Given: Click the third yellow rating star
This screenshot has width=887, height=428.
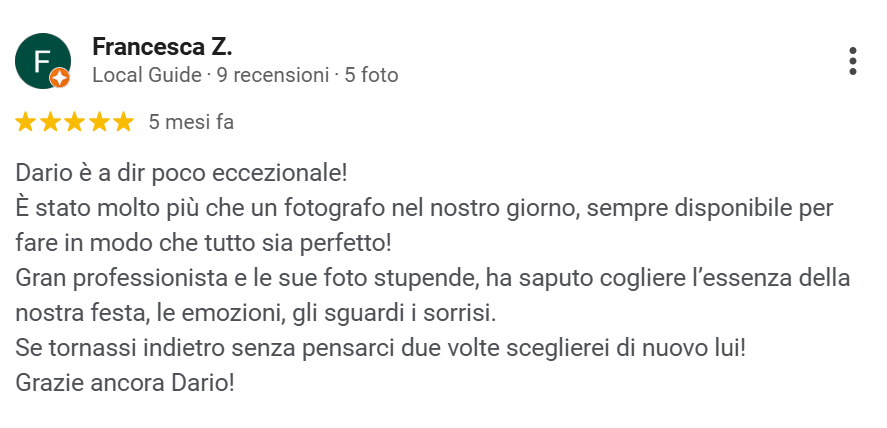Looking at the screenshot, I should (x=74, y=123).
